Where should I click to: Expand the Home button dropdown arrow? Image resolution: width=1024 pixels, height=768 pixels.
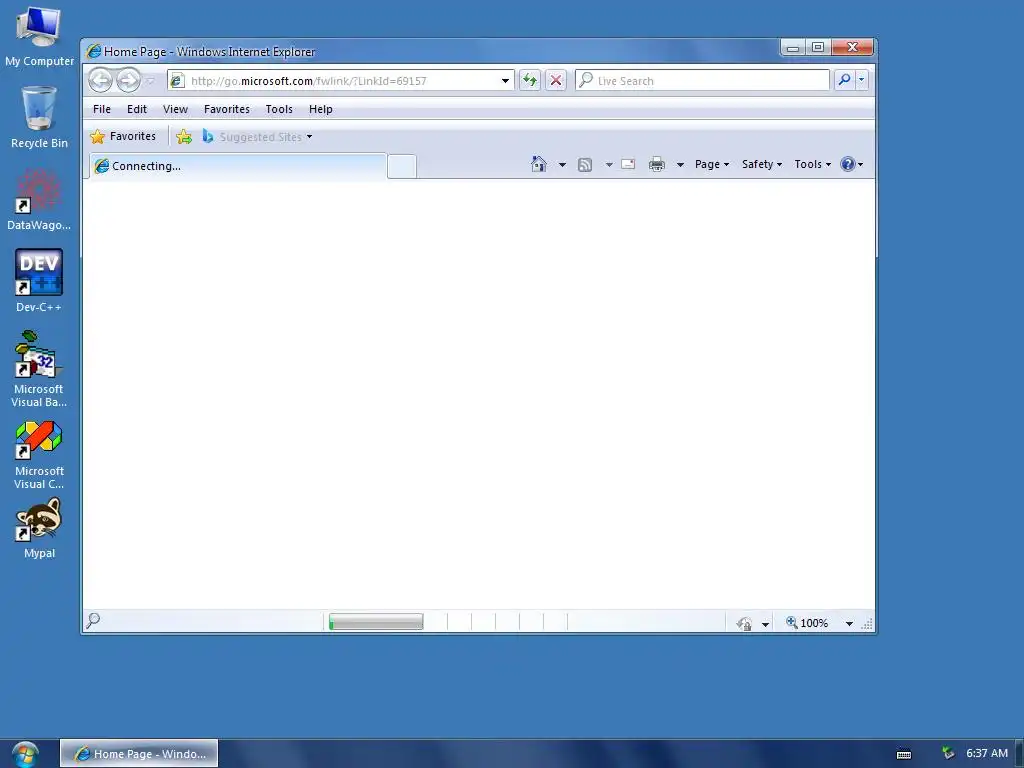562,165
